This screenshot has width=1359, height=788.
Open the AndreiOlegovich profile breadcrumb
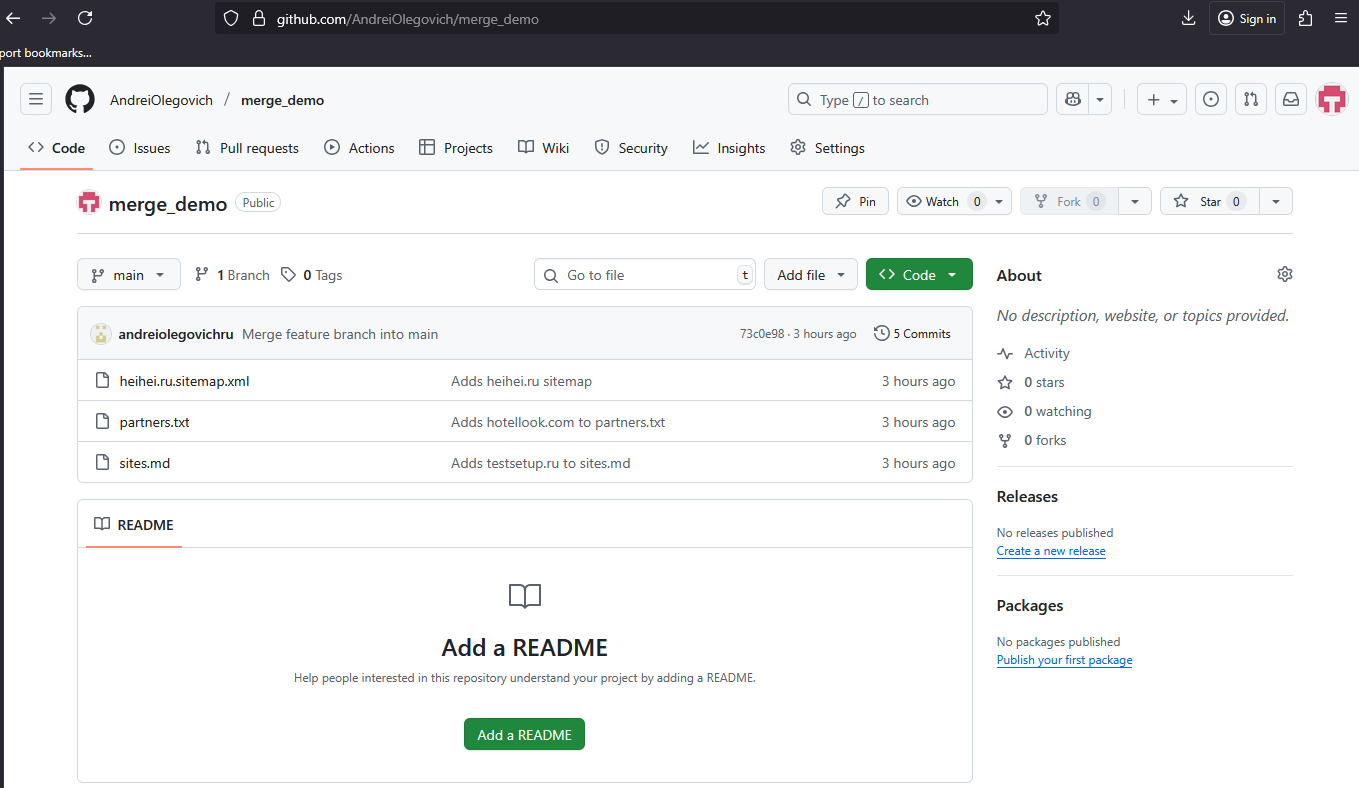[161, 100]
